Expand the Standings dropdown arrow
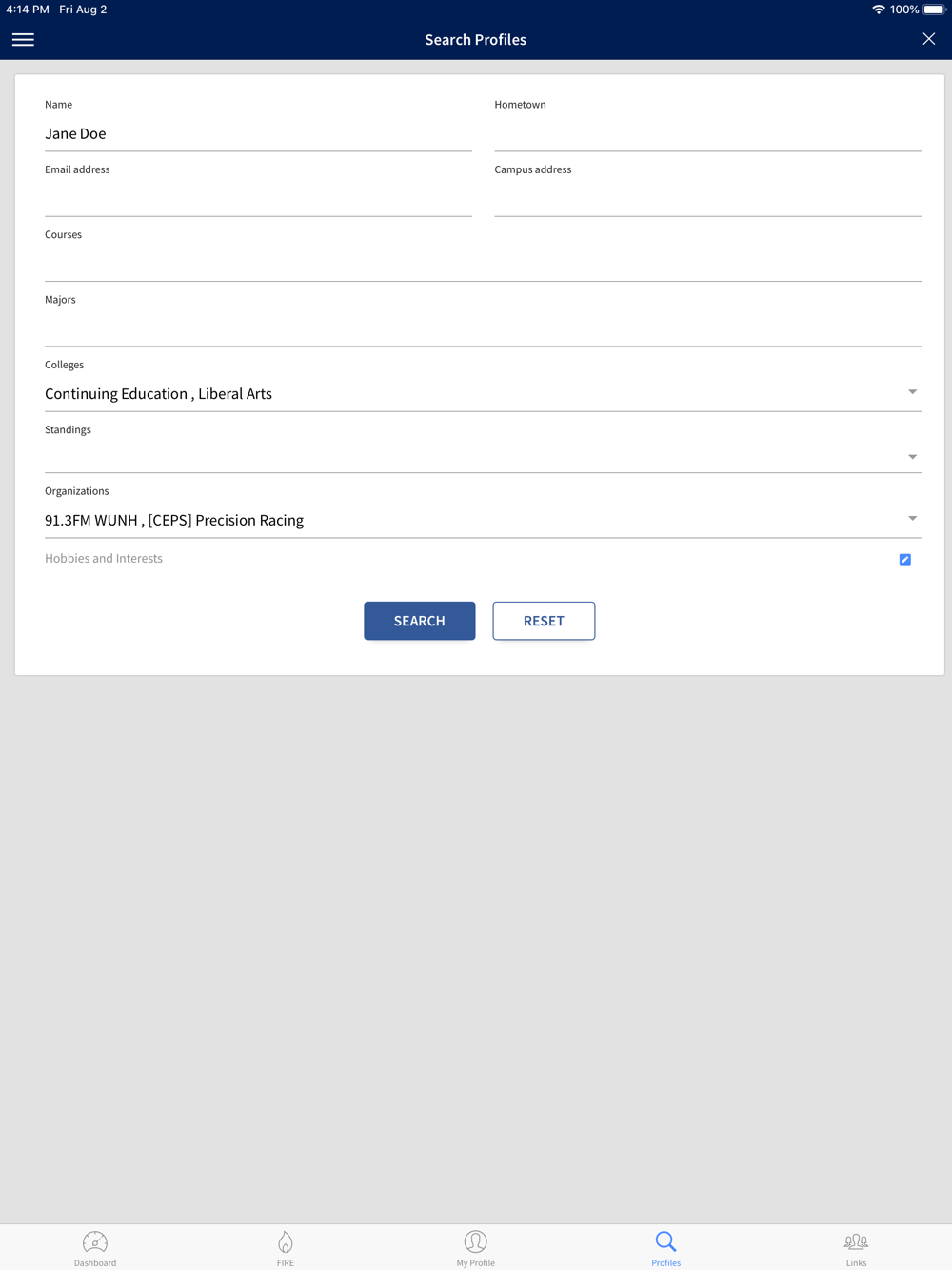The image size is (952, 1270). click(912, 457)
